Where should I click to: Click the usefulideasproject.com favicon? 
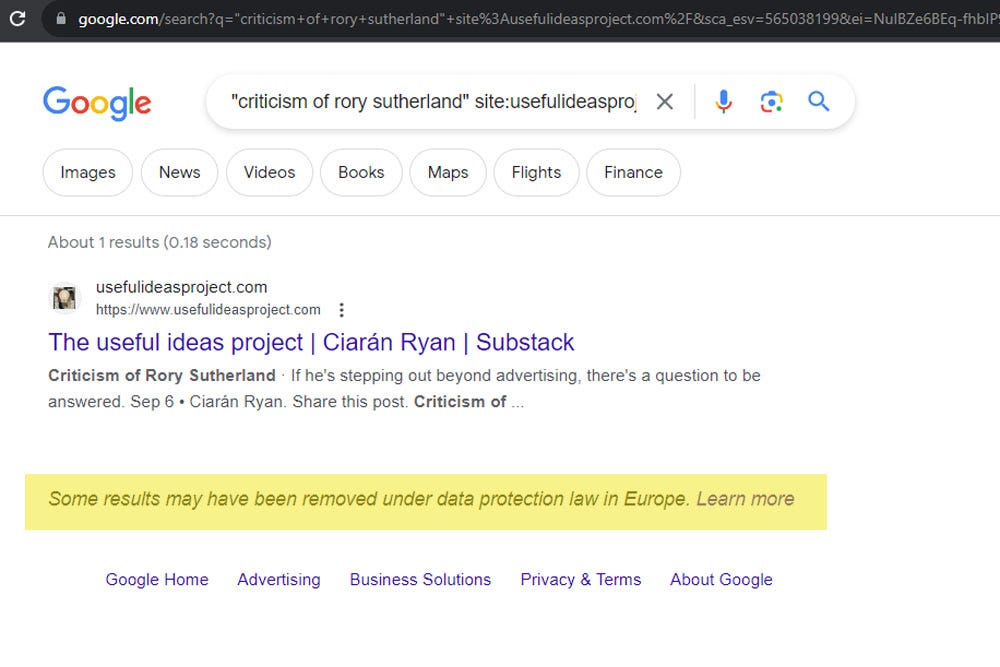(64, 298)
